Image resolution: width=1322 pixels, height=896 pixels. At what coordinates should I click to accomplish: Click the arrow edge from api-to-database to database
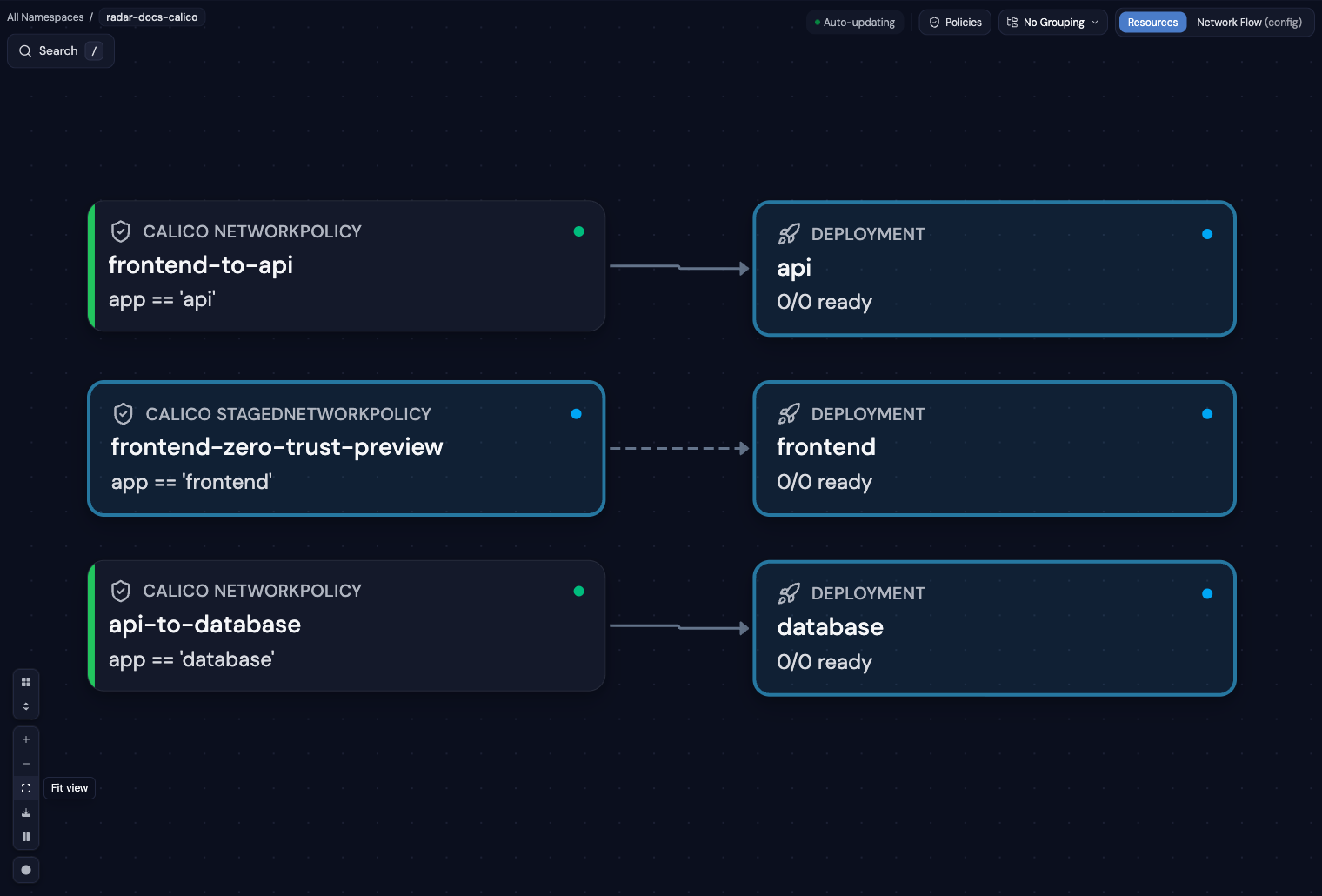click(x=679, y=627)
